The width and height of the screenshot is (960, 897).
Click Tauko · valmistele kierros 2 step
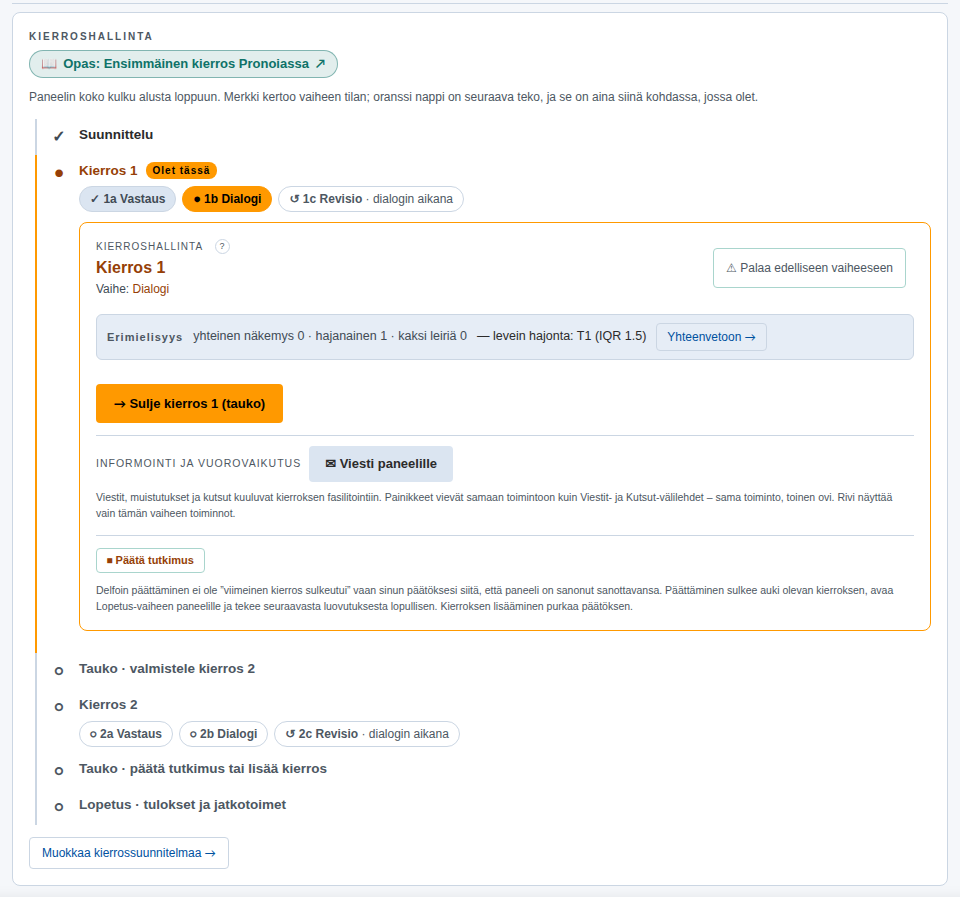tap(167, 669)
